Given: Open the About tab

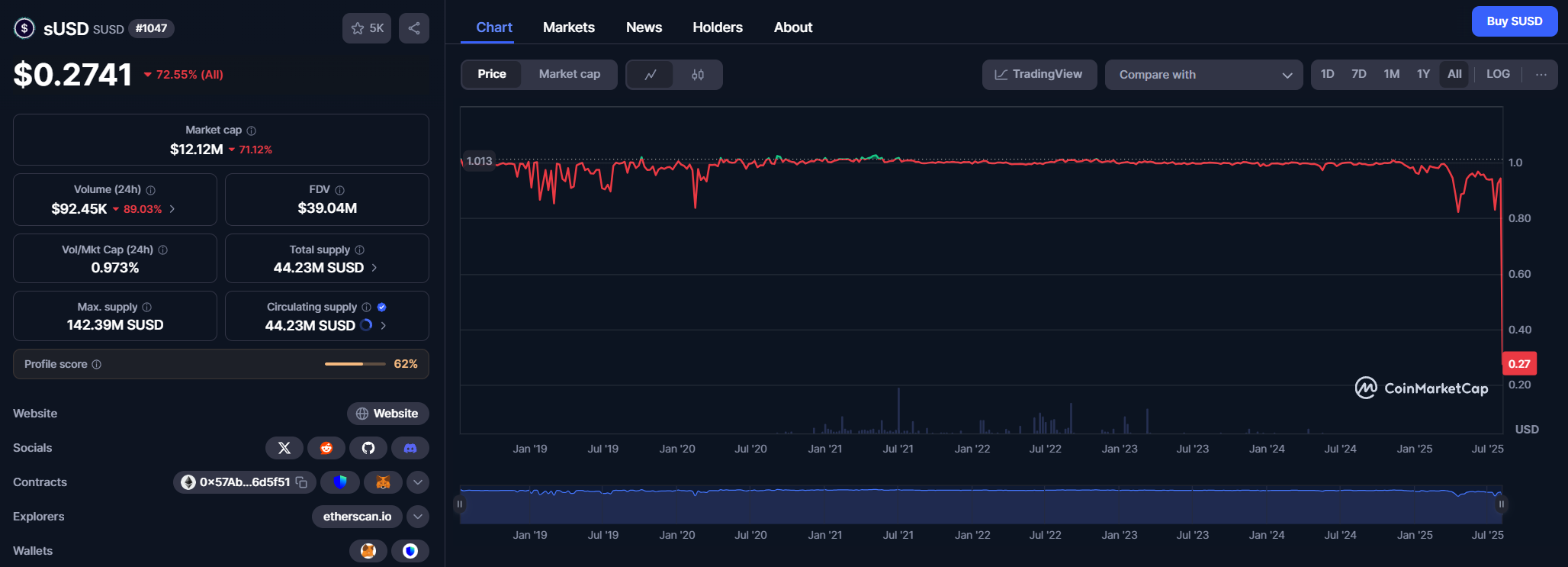Looking at the screenshot, I should (x=793, y=27).
